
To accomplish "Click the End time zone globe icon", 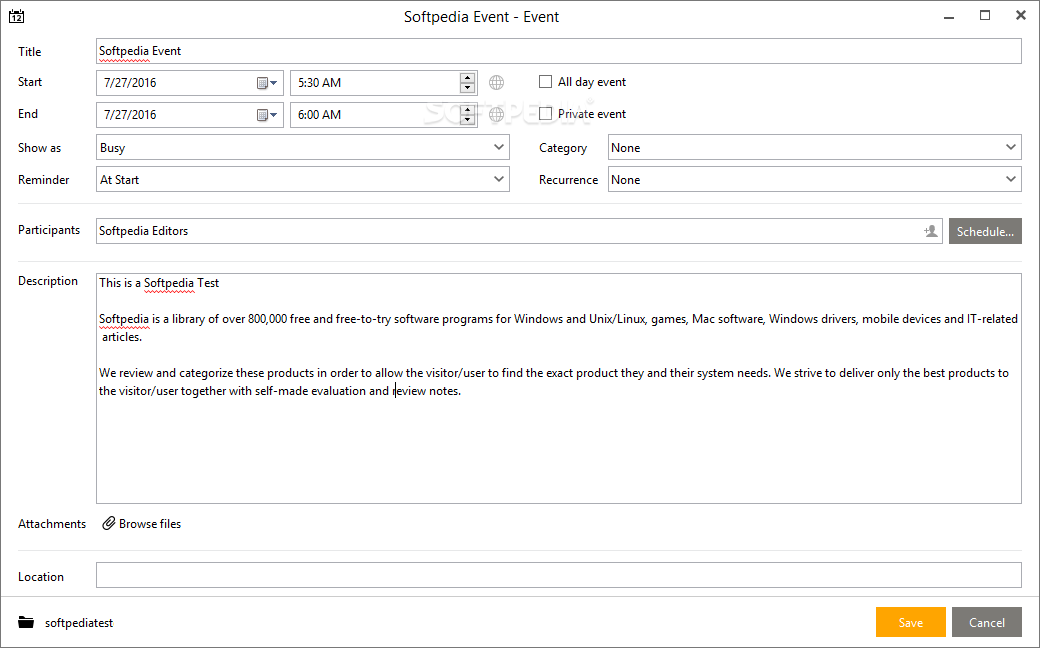I will click(x=496, y=114).
